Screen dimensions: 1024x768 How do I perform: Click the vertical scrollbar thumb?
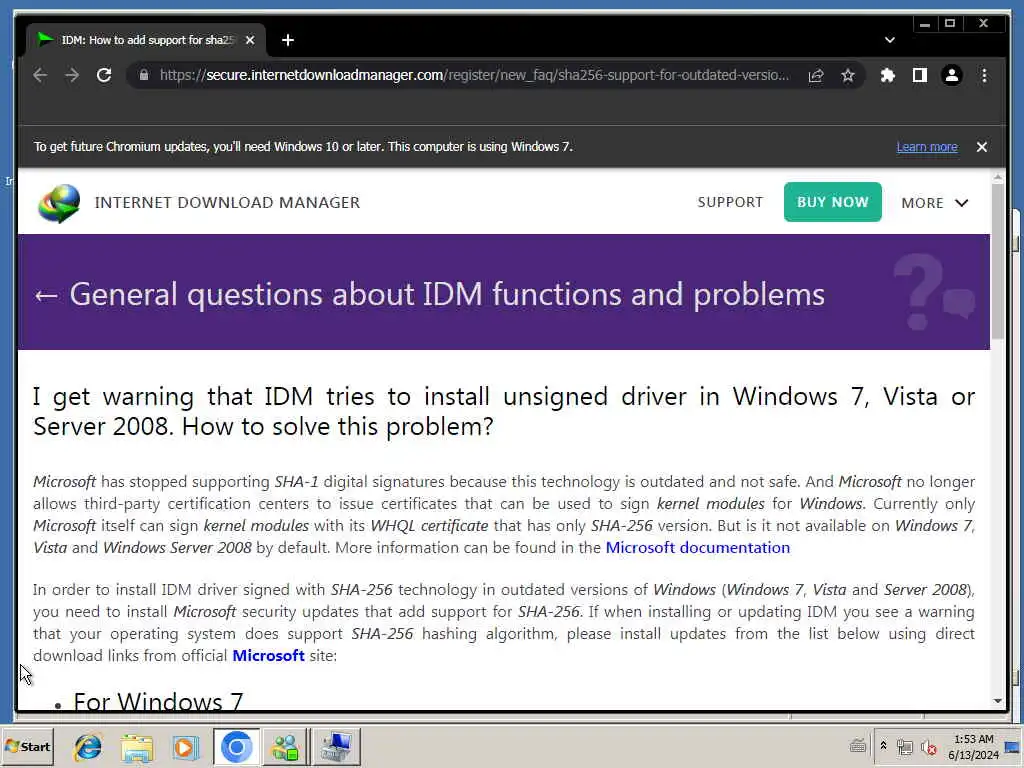tap(997, 261)
